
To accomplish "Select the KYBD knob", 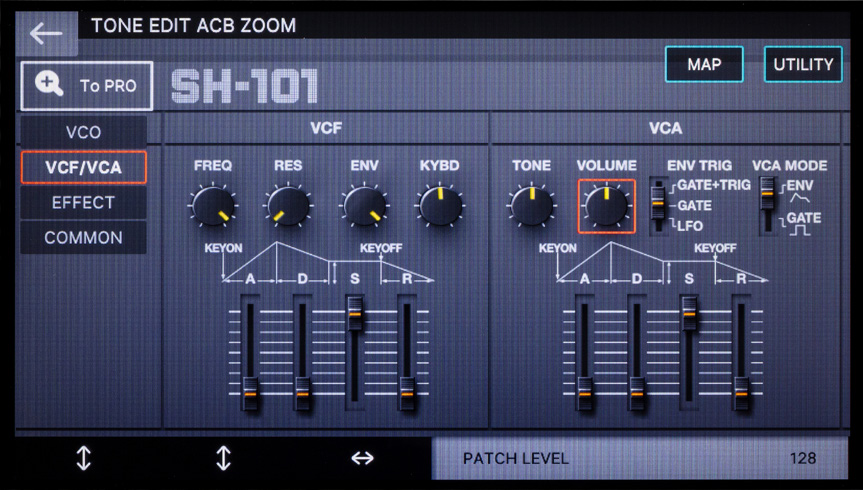I will (440, 206).
